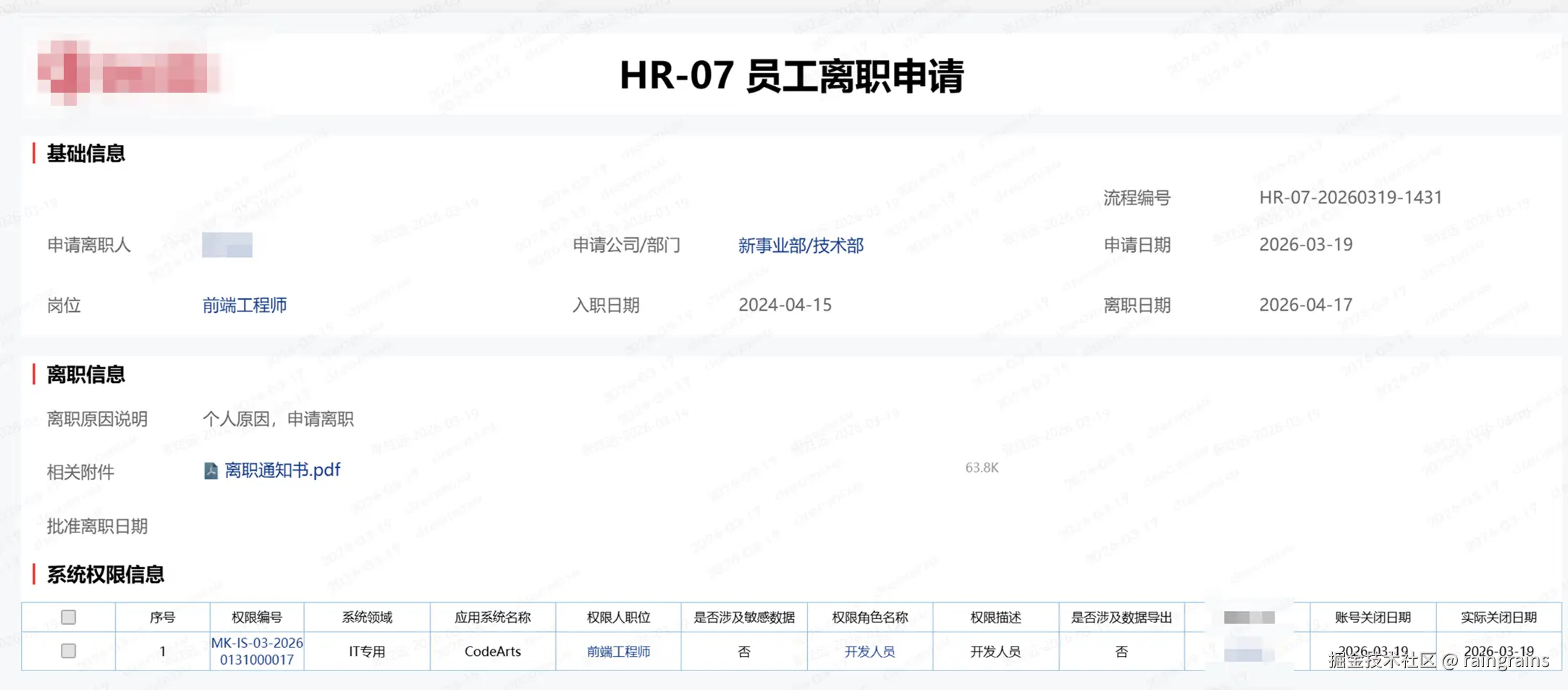
Task: Open permission number MK-IS-030131000017
Action: pos(257,651)
